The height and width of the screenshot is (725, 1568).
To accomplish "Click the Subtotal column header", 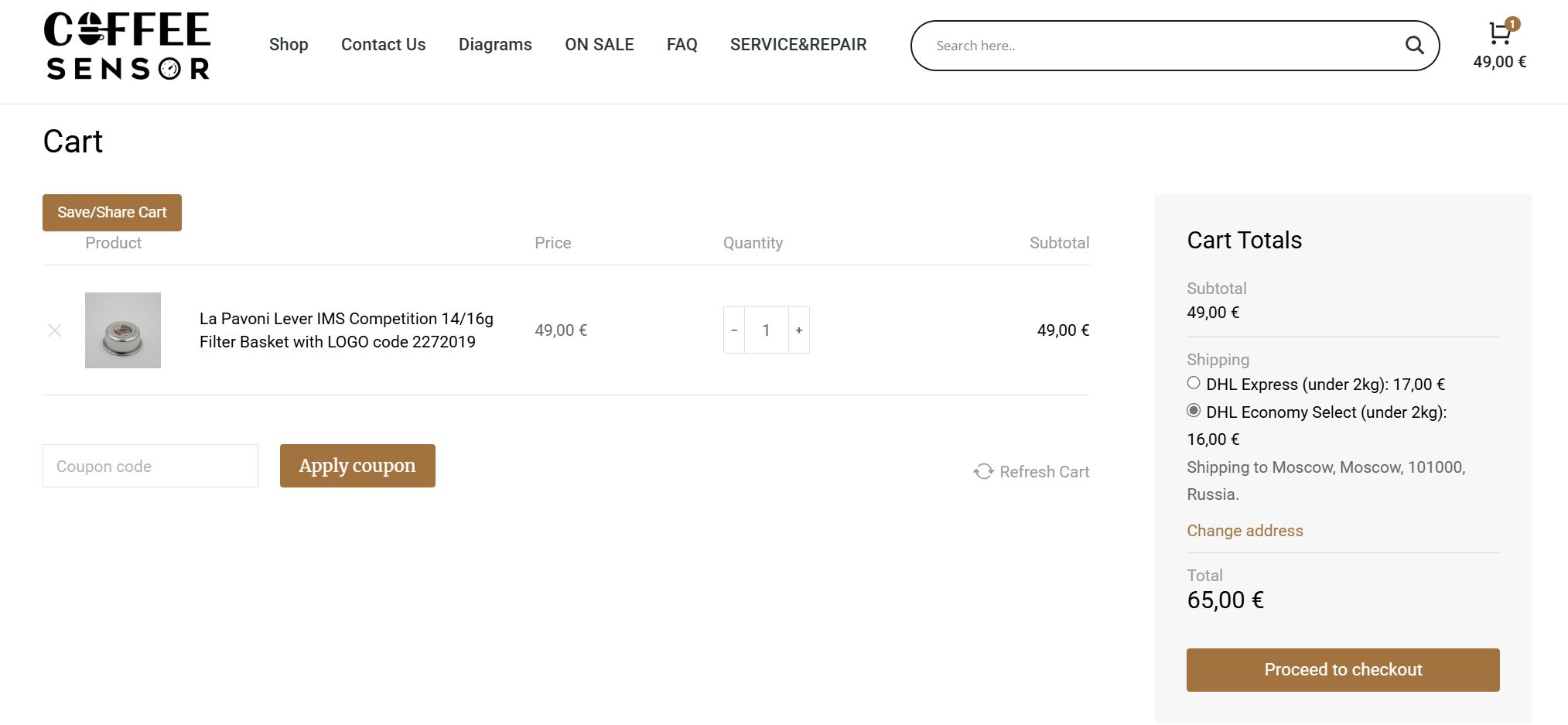I will pyautogui.click(x=1059, y=243).
